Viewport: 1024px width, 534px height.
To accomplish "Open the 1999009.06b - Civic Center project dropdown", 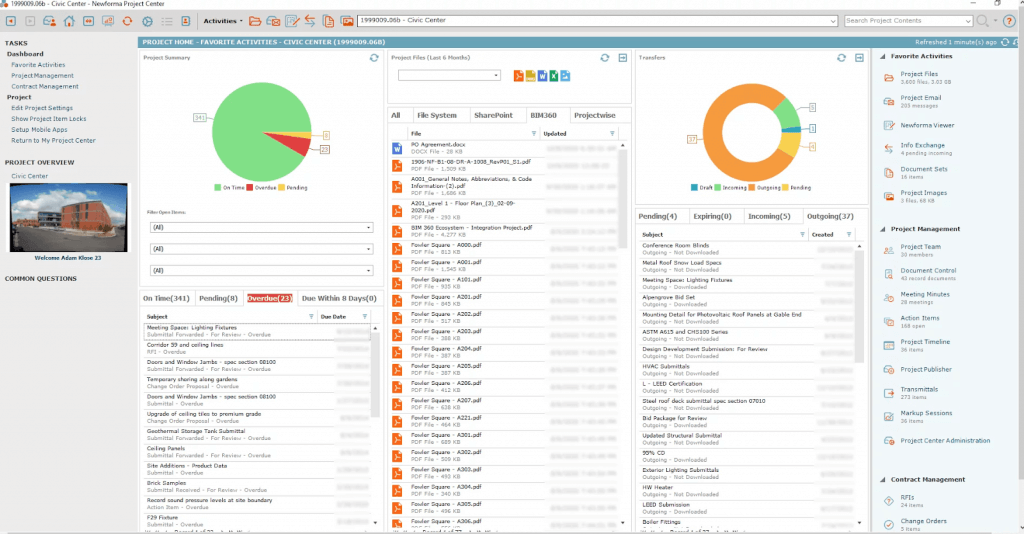I will (833, 21).
